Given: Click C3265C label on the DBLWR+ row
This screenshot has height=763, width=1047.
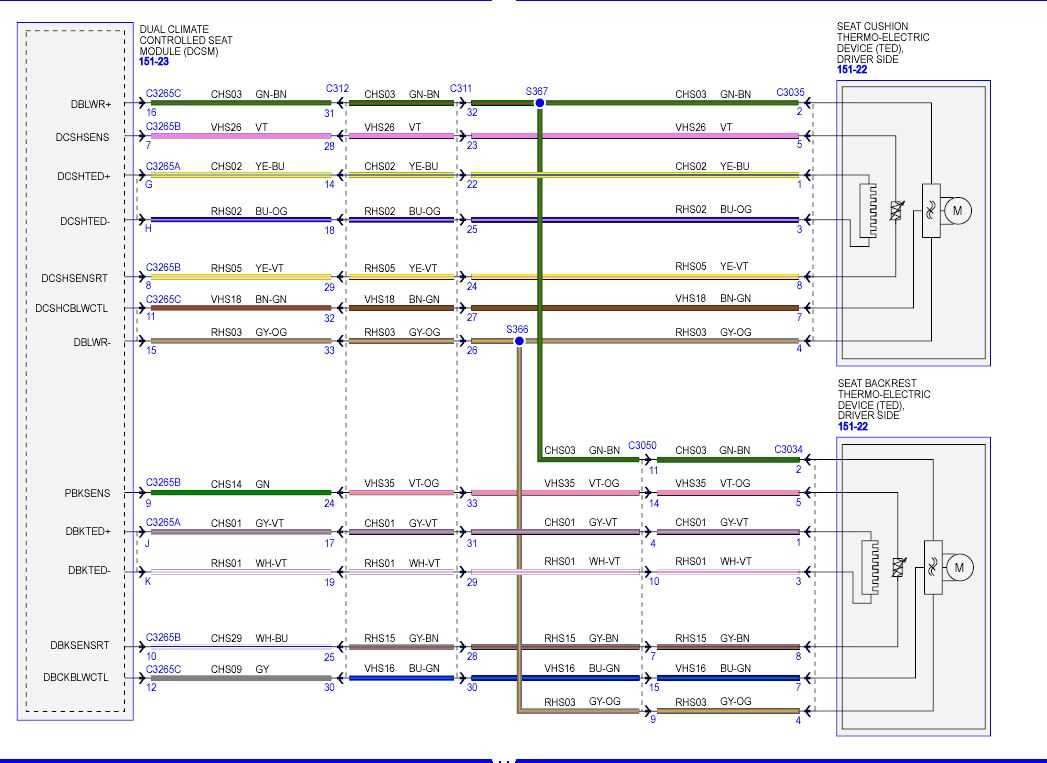Looking at the screenshot, I should click(x=163, y=93).
